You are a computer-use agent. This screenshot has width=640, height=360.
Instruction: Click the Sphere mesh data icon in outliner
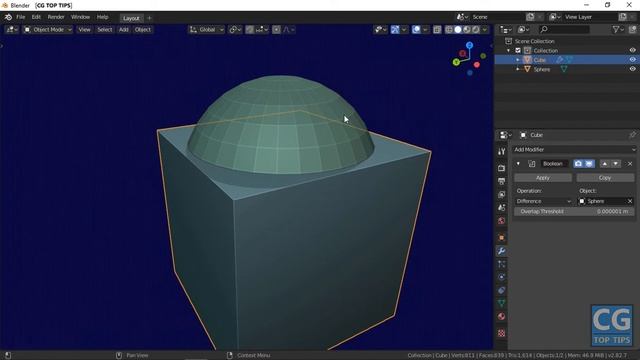pos(564,69)
